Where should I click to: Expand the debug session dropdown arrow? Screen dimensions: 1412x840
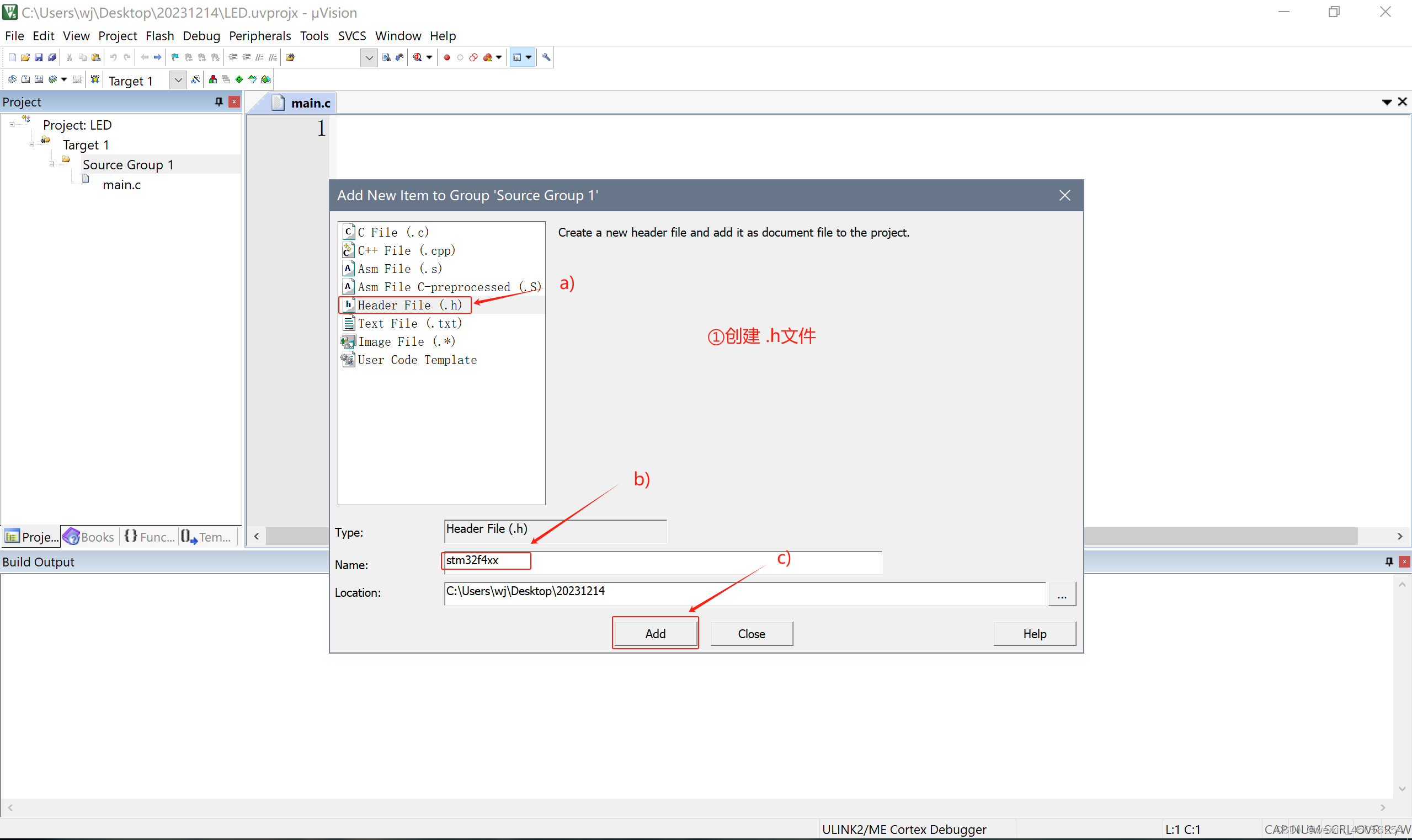point(429,57)
